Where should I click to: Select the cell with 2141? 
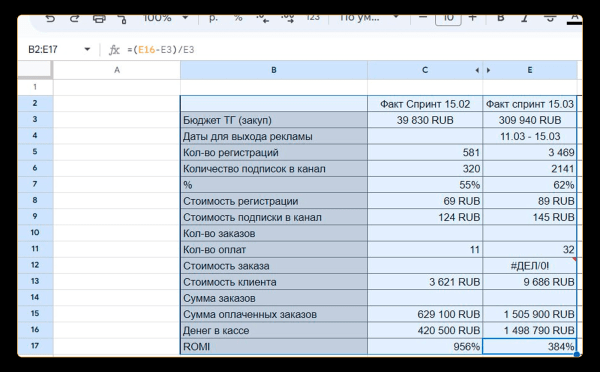[x=530, y=168]
